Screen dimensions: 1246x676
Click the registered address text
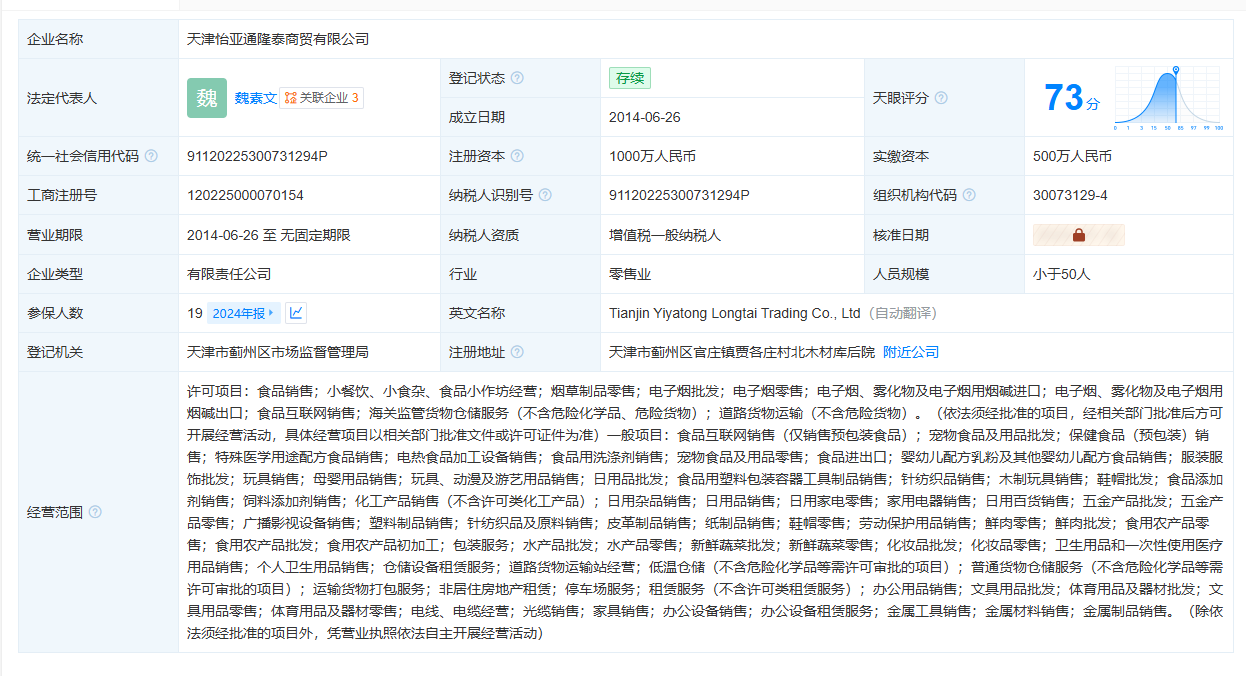coord(742,352)
